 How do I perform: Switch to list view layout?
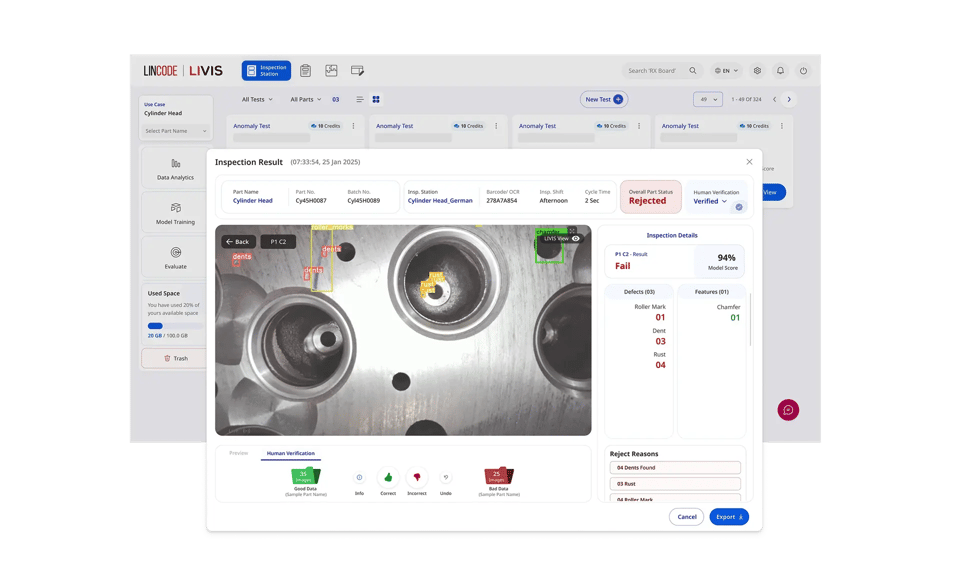pyautogui.click(x=360, y=100)
